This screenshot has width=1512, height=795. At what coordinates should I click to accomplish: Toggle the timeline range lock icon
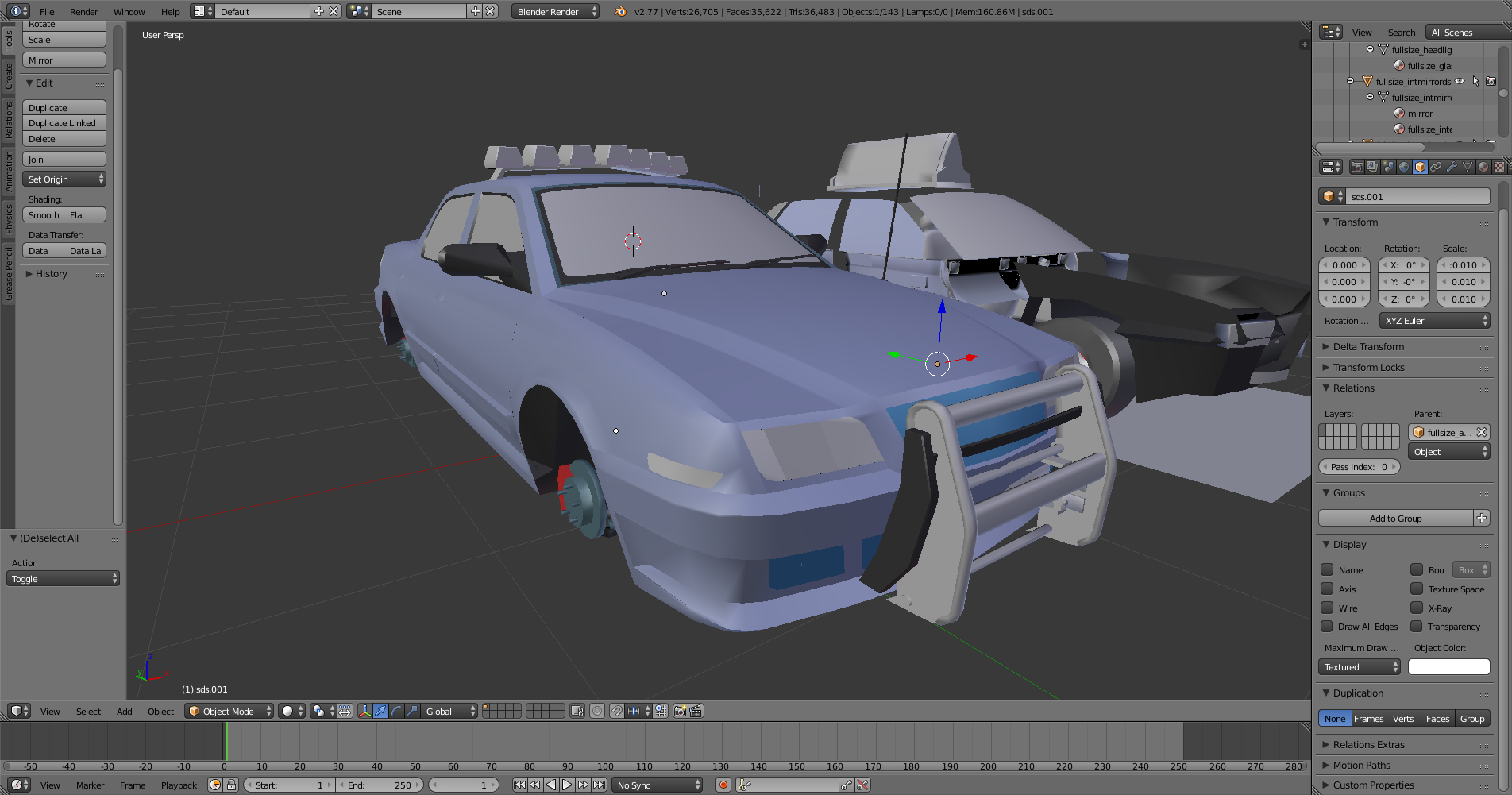point(231,785)
